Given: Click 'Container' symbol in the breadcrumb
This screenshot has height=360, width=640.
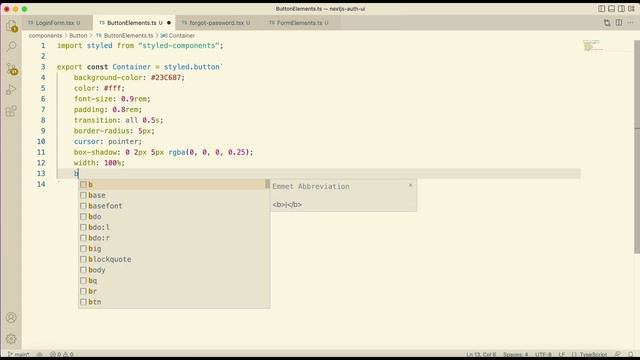Looking at the screenshot, I should pyautogui.click(x=182, y=36).
